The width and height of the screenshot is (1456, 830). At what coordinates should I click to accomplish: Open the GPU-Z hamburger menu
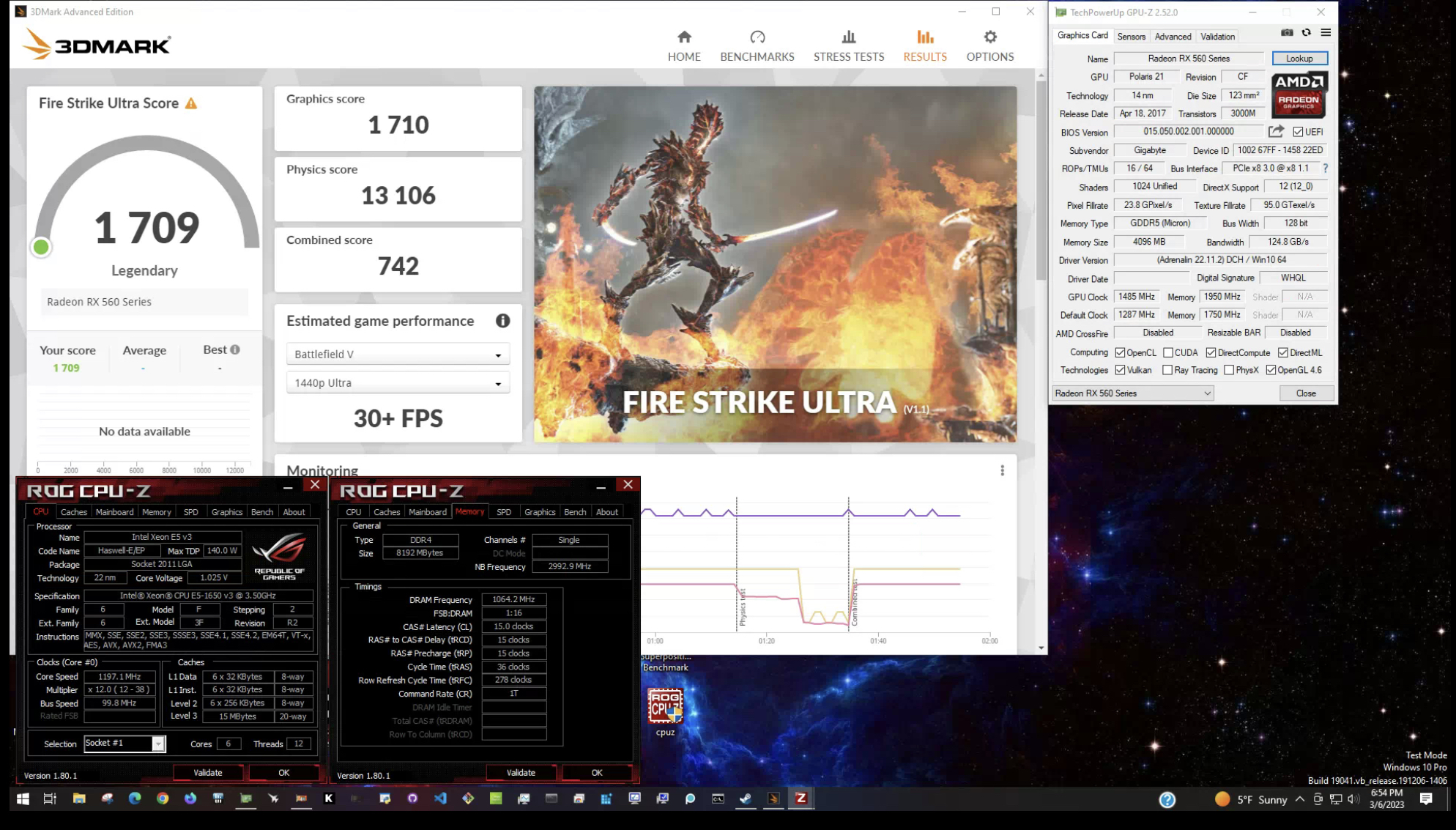click(x=1325, y=33)
